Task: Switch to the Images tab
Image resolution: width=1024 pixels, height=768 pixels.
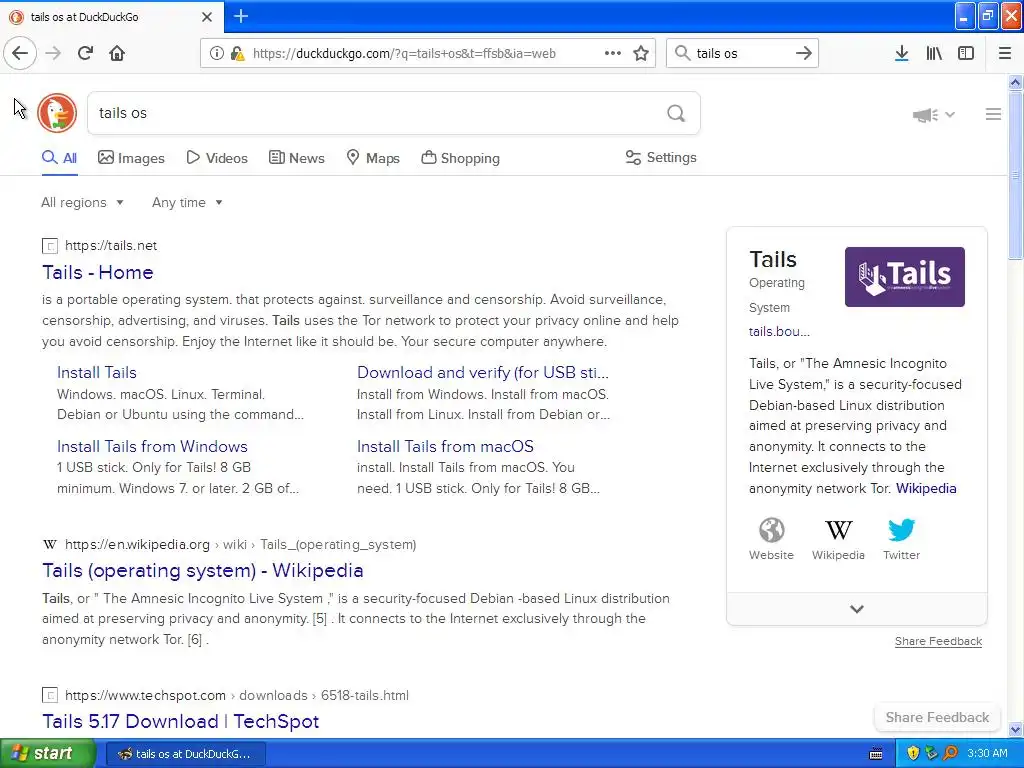Action: point(131,158)
